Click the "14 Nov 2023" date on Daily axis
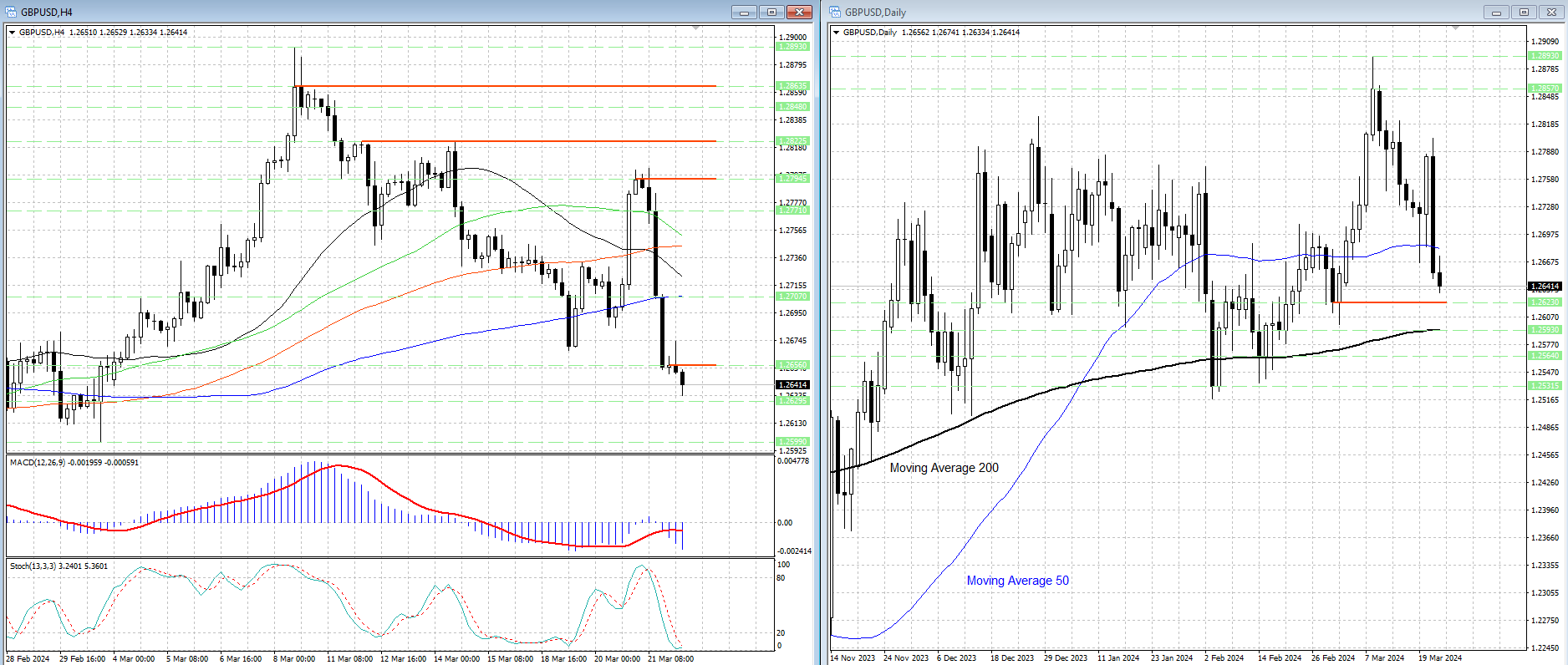The width and height of the screenshot is (1568, 665). 853,658
